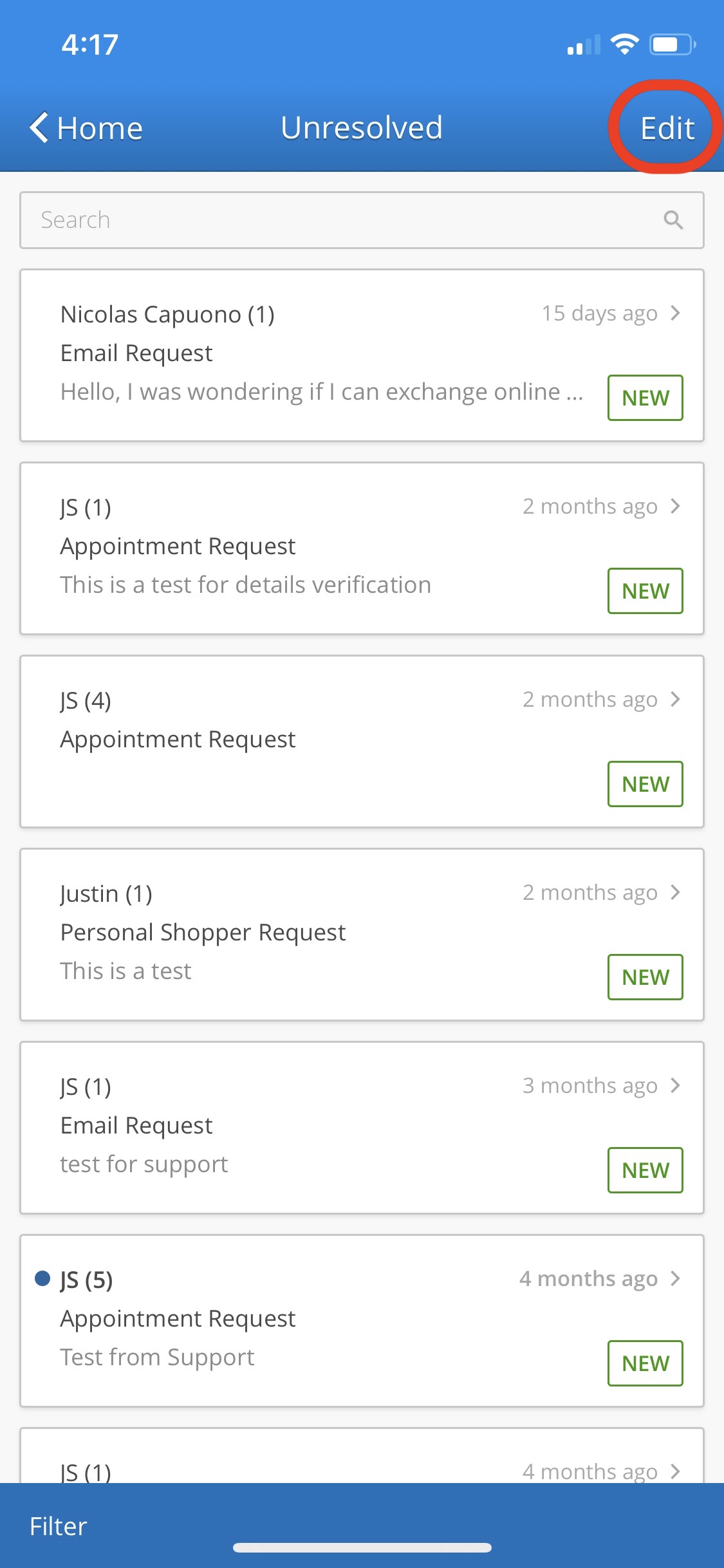Tap the back arrow next to Home
Screen dimensions: 724x1568
click(x=40, y=127)
